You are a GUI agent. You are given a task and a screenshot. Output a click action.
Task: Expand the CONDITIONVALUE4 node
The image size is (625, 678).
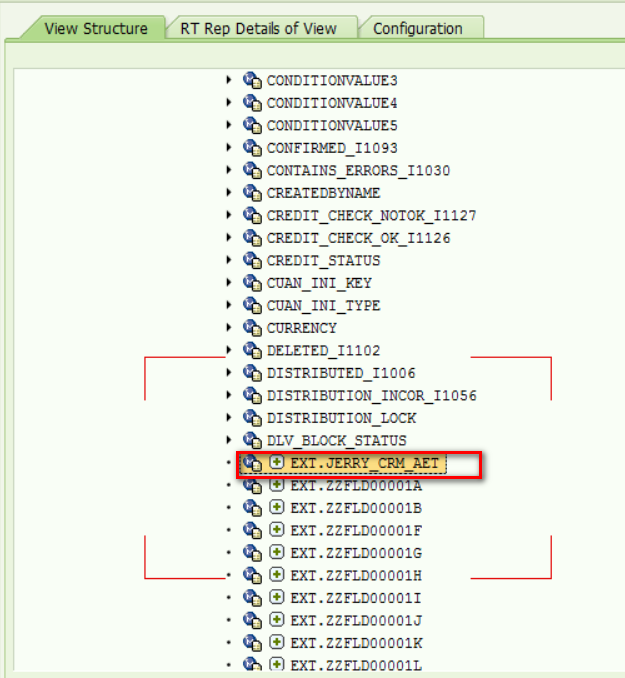pos(229,102)
